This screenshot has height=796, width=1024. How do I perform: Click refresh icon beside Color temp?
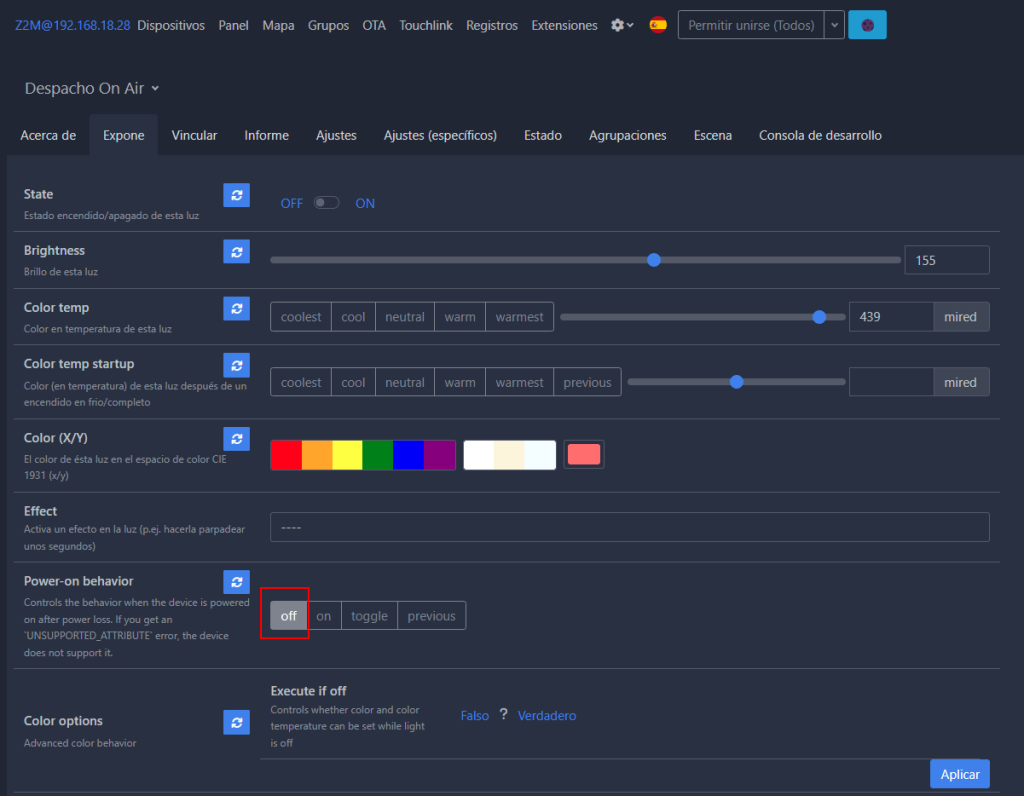[236, 309]
